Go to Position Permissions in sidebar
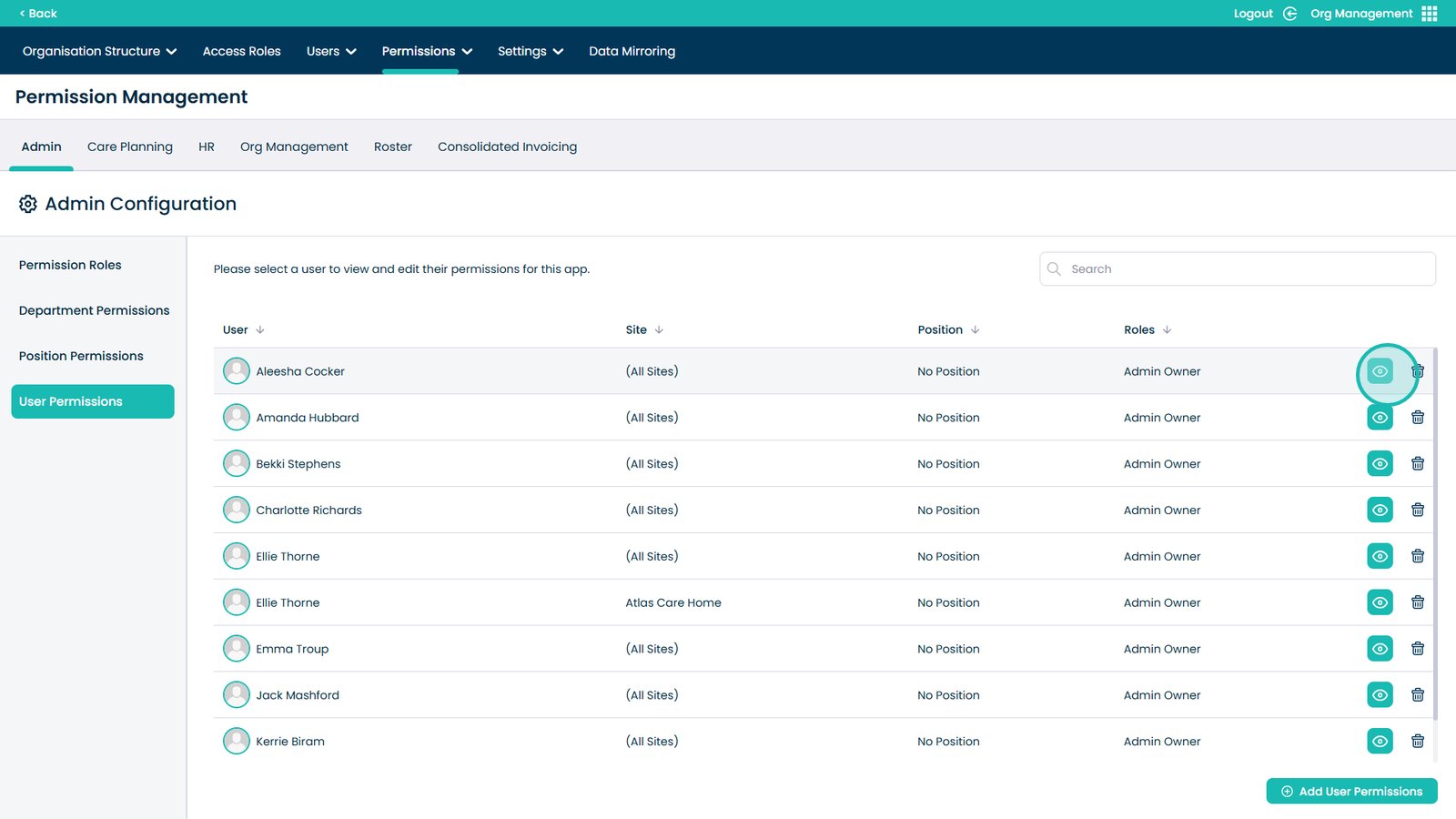This screenshot has height=819, width=1456. click(81, 356)
